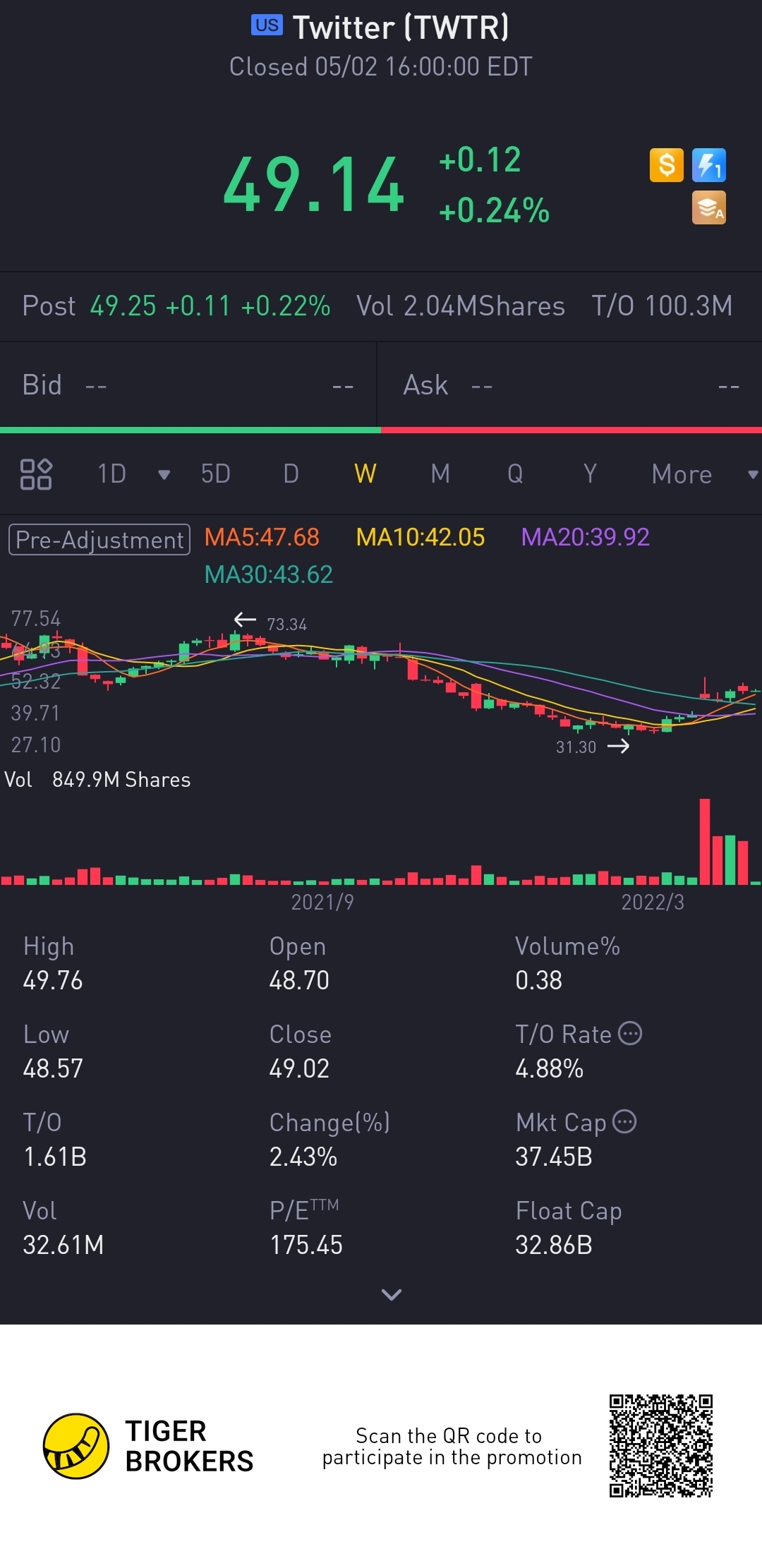
Task: Switch to the Q quarterly chart tab
Action: (515, 474)
